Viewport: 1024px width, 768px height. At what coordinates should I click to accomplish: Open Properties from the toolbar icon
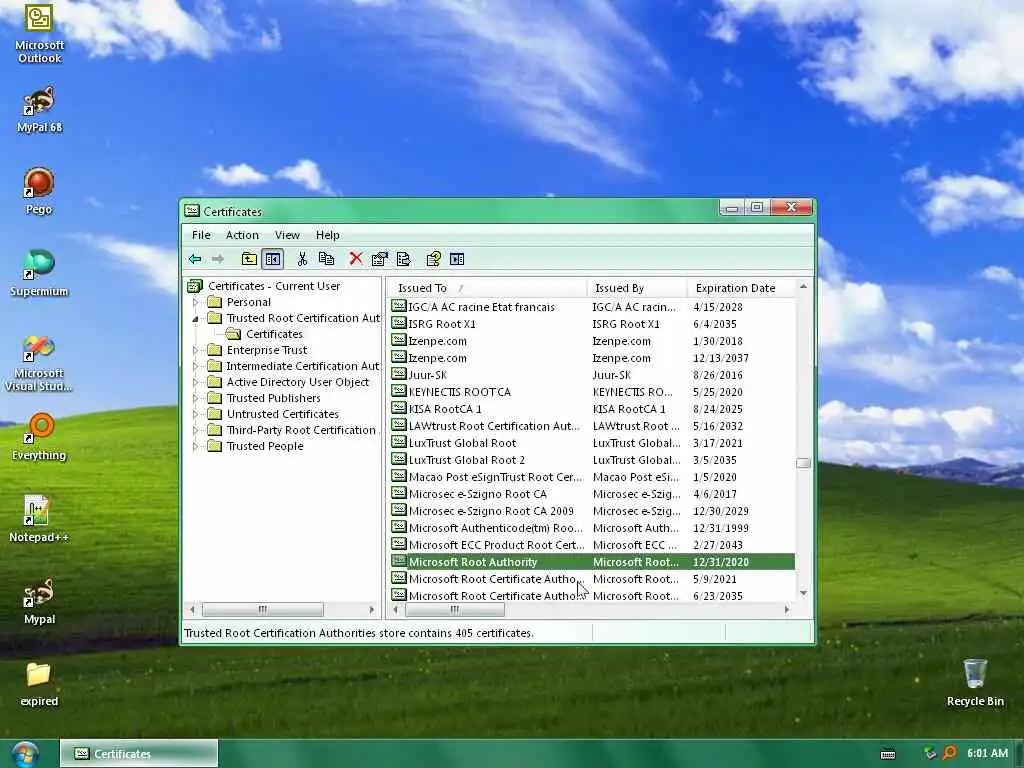point(379,259)
